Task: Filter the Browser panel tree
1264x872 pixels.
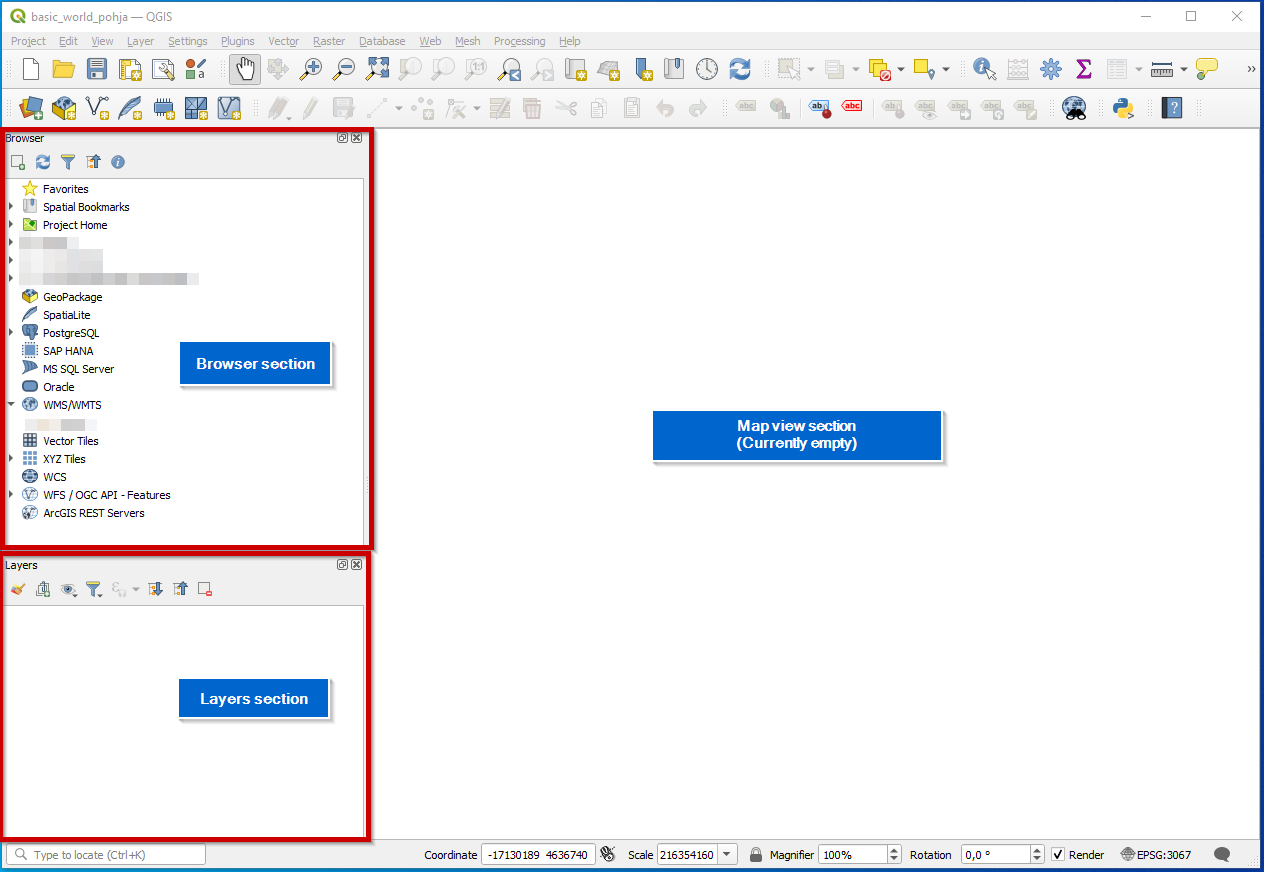Action: (68, 162)
